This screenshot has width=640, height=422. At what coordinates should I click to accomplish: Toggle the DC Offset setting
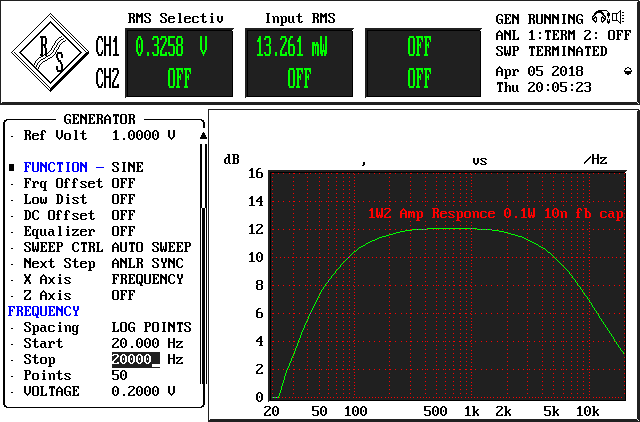pyautogui.click(x=123, y=215)
